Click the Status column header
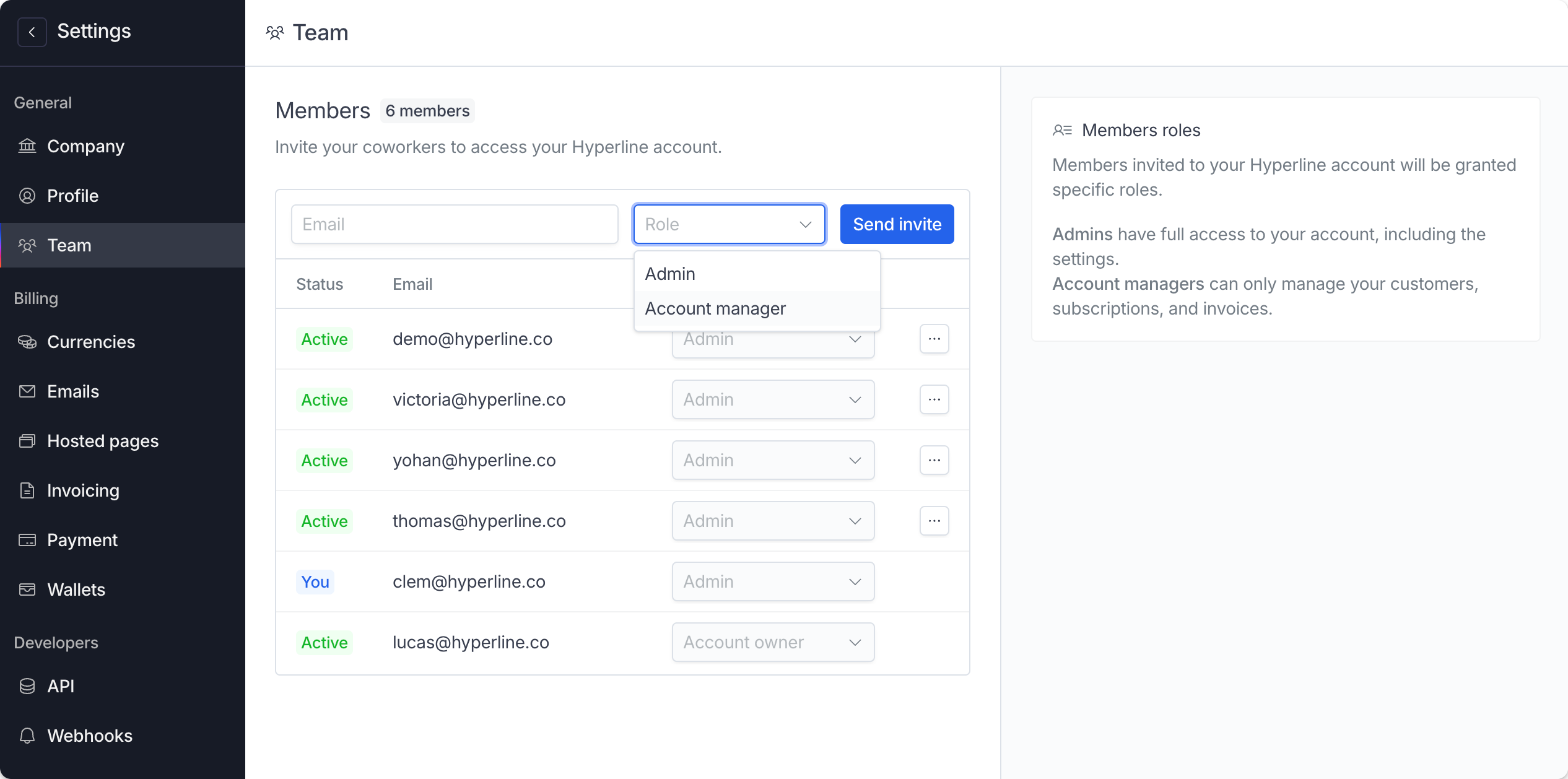The height and width of the screenshot is (779, 1568). (320, 284)
